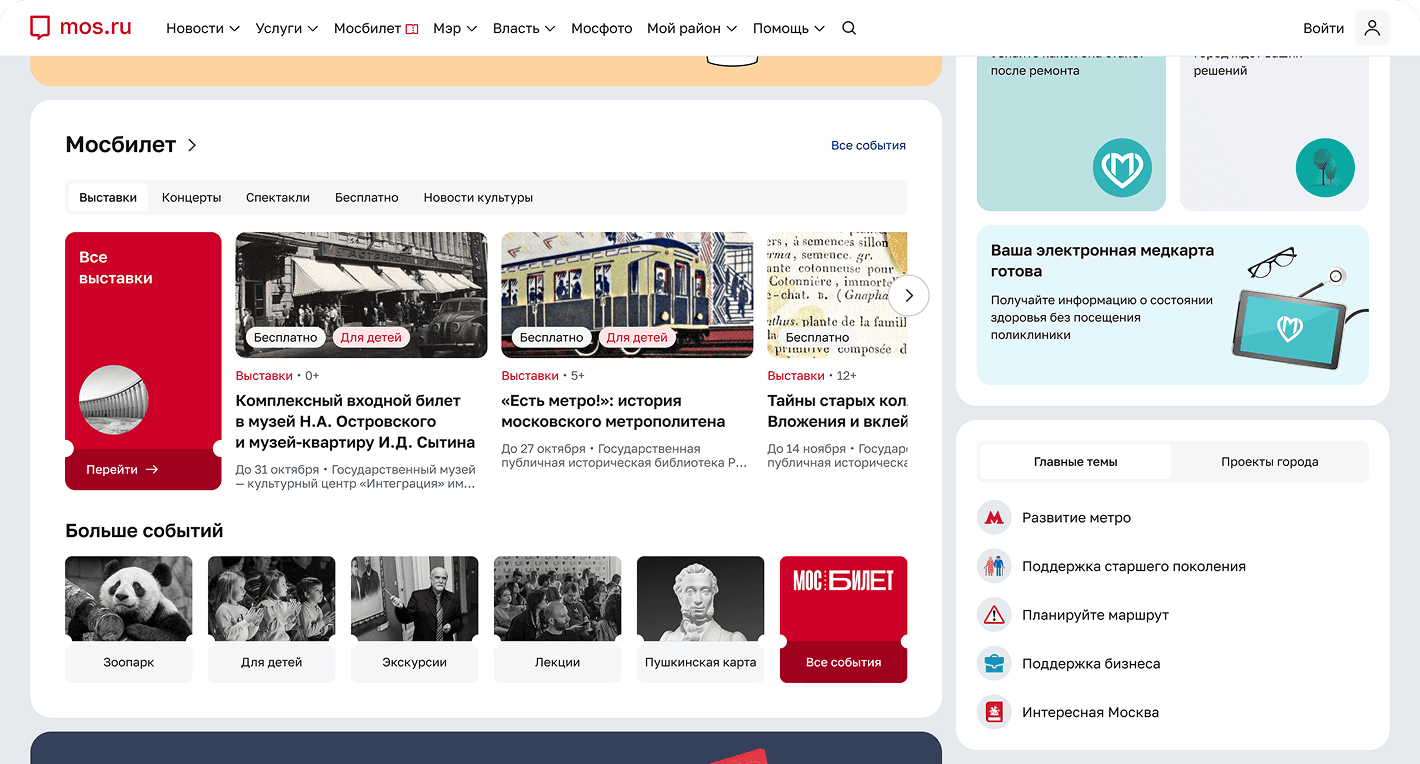1420x764 pixels.
Task: Click the red Все события ticket button
Action: [843, 620]
